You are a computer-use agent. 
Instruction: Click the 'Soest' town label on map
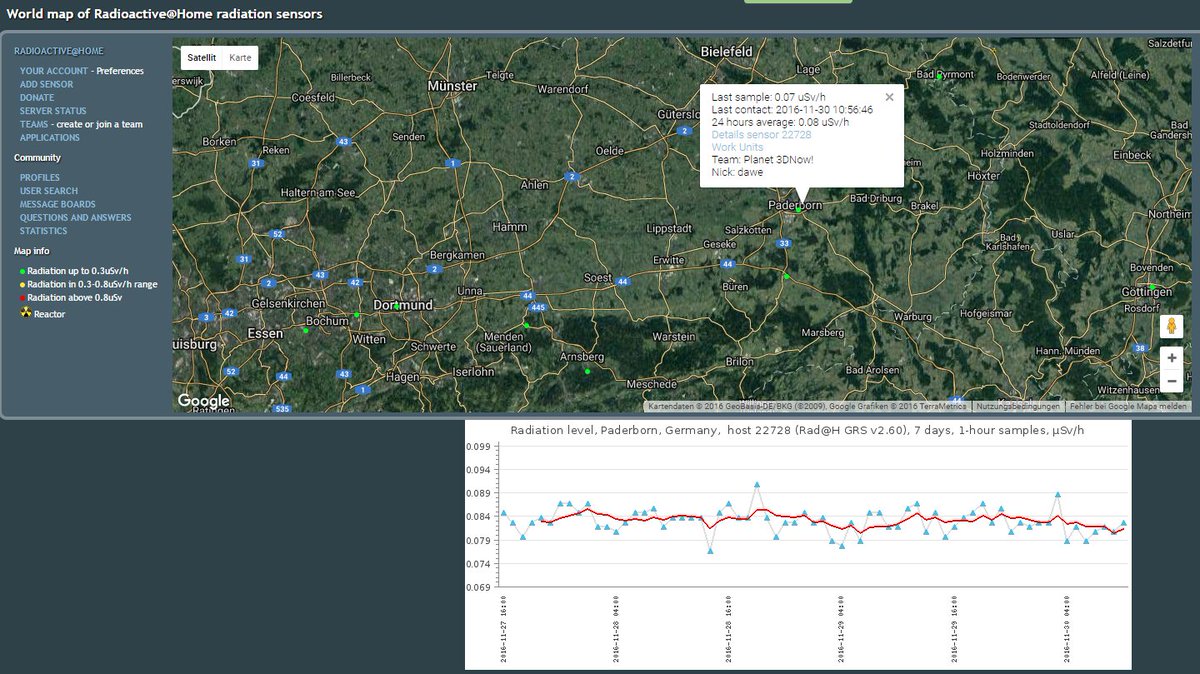click(x=598, y=278)
